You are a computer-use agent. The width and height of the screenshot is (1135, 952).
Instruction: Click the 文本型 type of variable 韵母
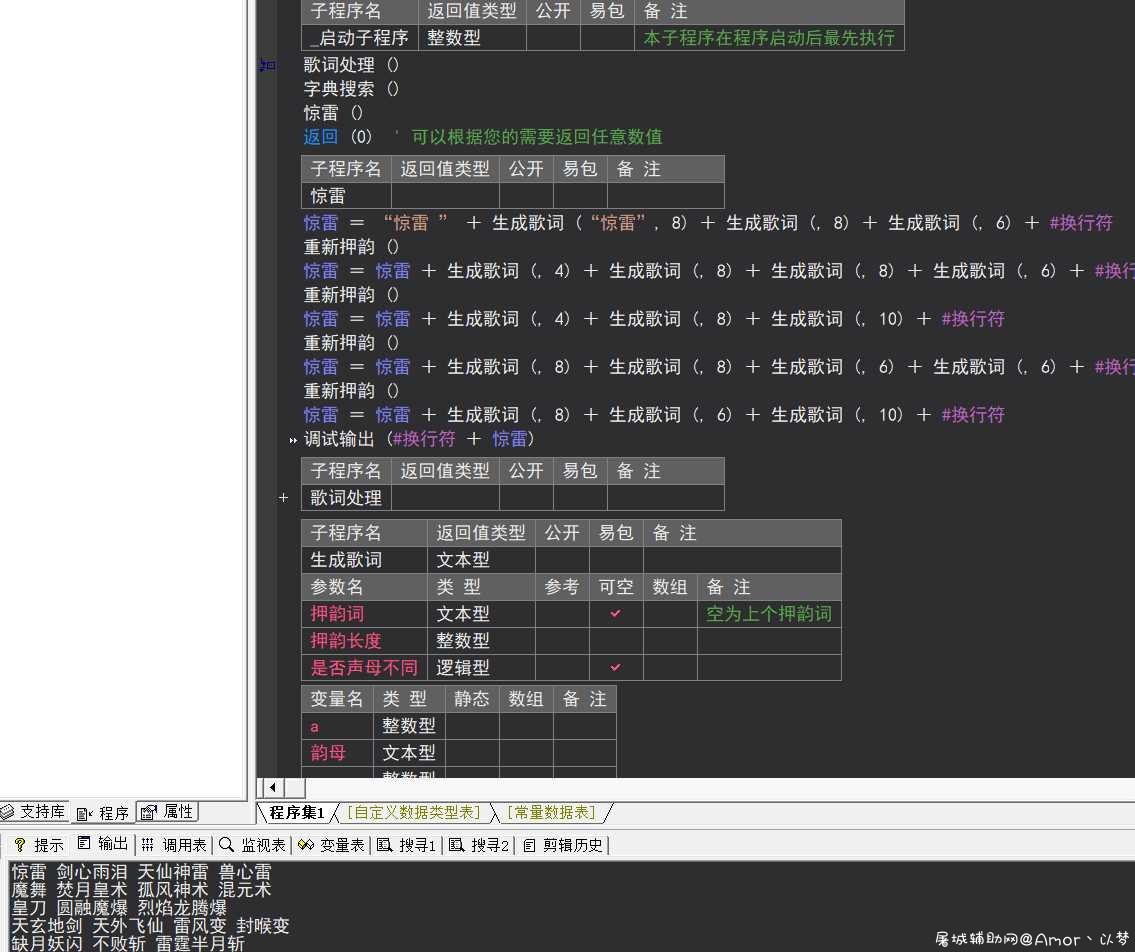[x=409, y=753]
